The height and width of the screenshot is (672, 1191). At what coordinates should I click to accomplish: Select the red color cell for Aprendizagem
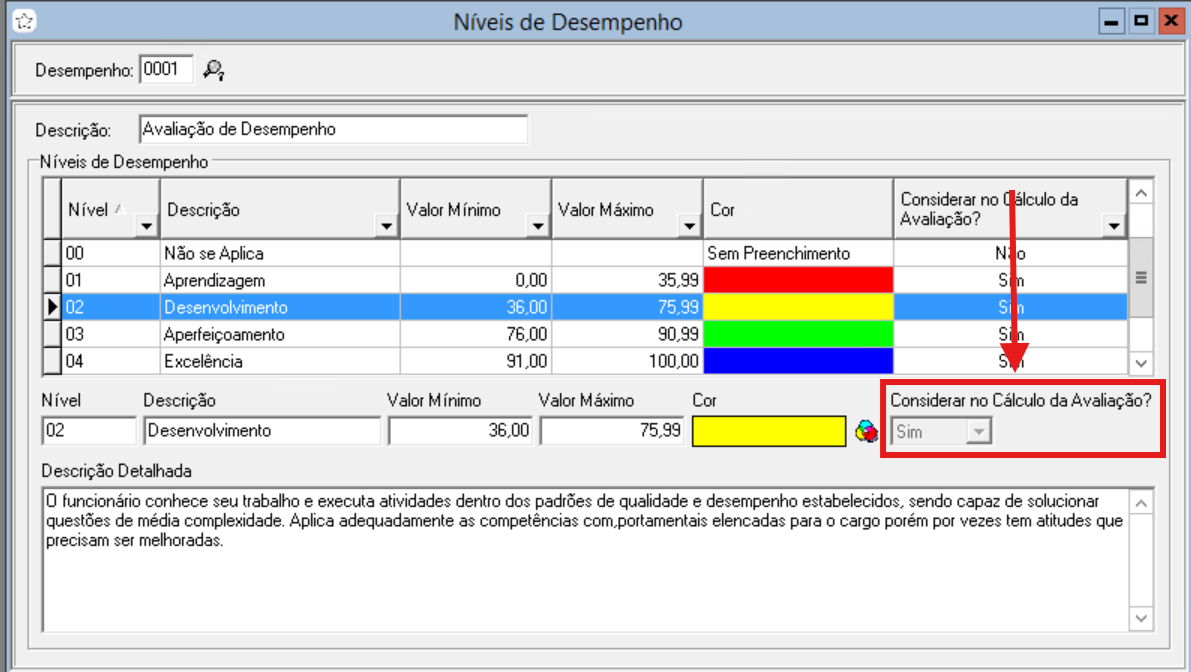798,281
